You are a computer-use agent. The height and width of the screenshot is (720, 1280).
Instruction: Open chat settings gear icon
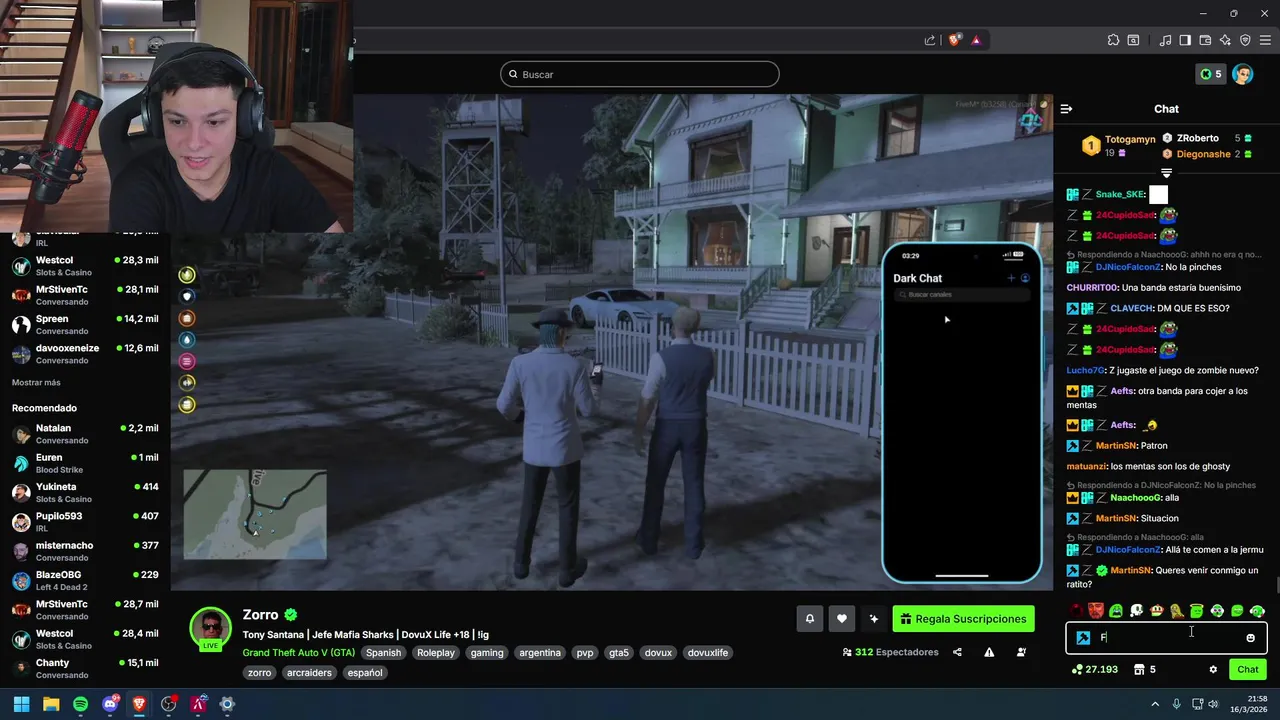click(1213, 669)
